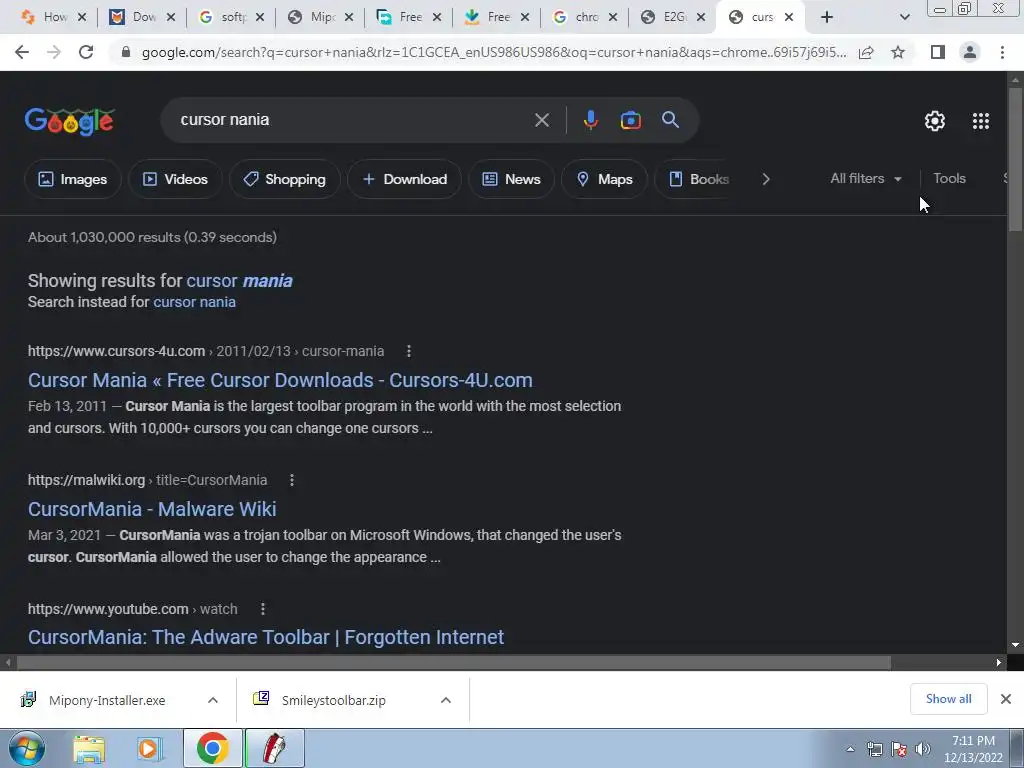Open the Chrome side panel
The image size is (1024, 768).
pos(937,52)
